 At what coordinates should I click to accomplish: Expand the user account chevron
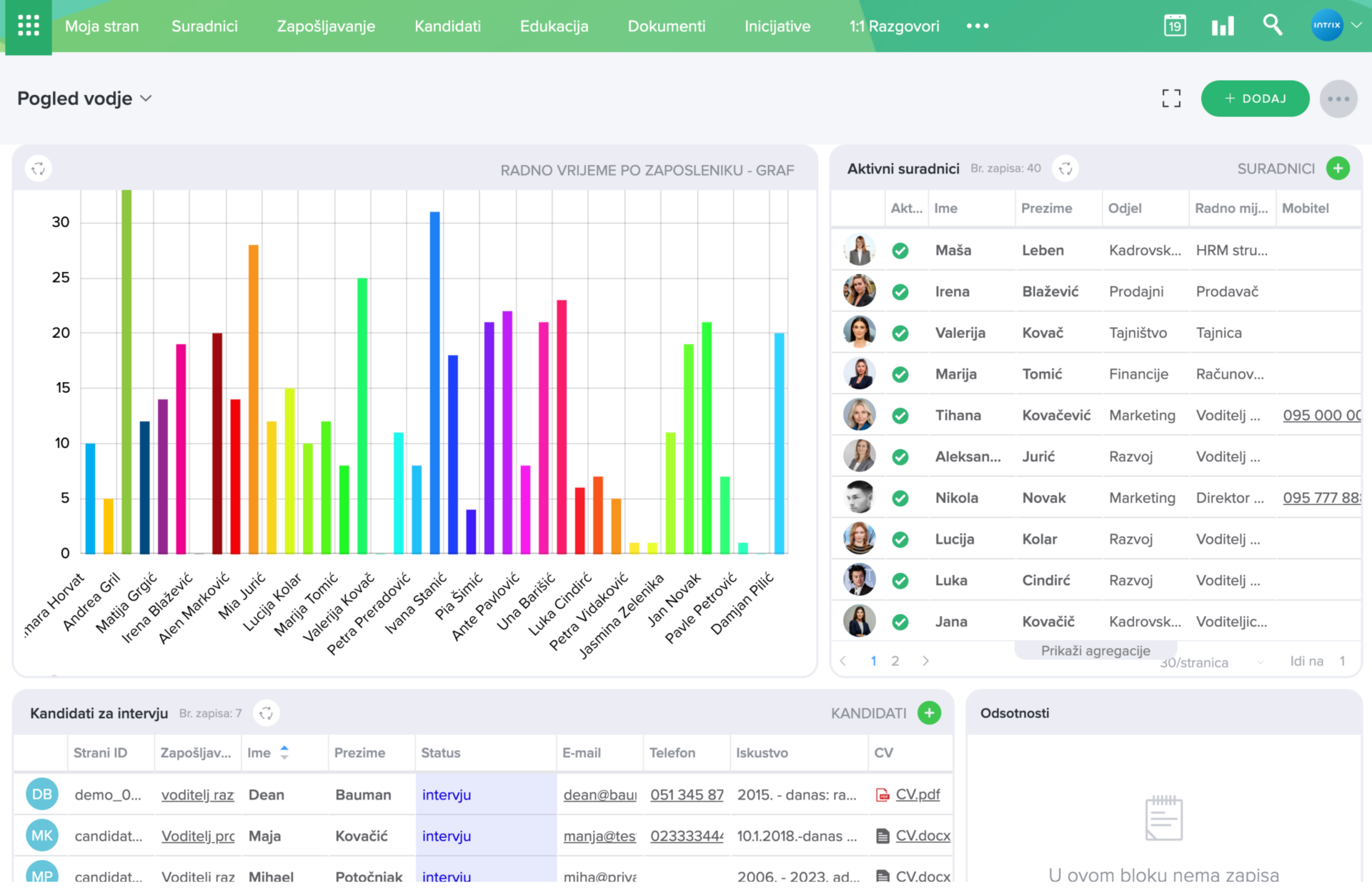pyautogui.click(x=1356, y=25)
